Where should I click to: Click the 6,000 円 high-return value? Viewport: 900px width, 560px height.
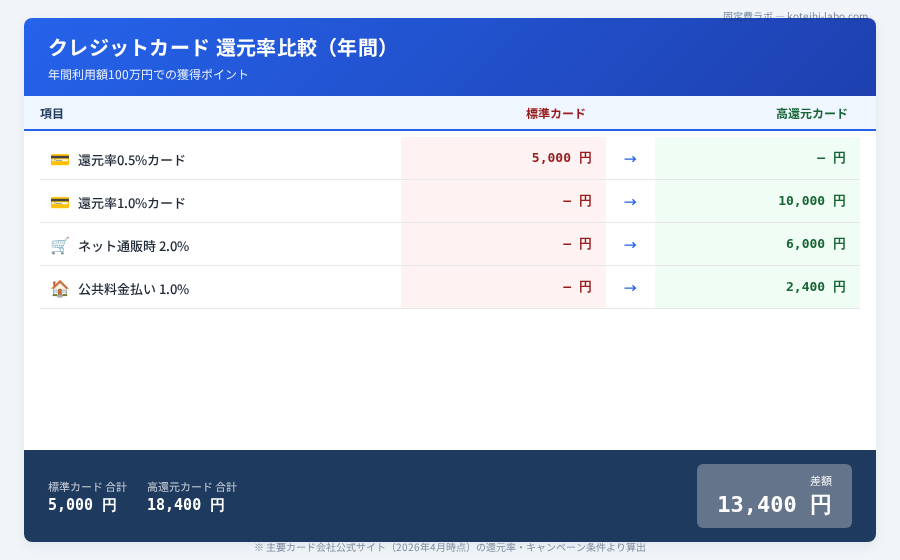point(816,244)
